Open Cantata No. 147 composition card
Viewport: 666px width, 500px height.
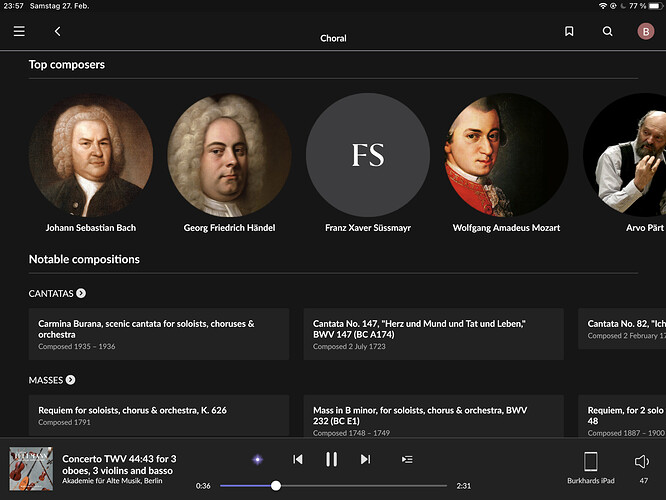434,334
